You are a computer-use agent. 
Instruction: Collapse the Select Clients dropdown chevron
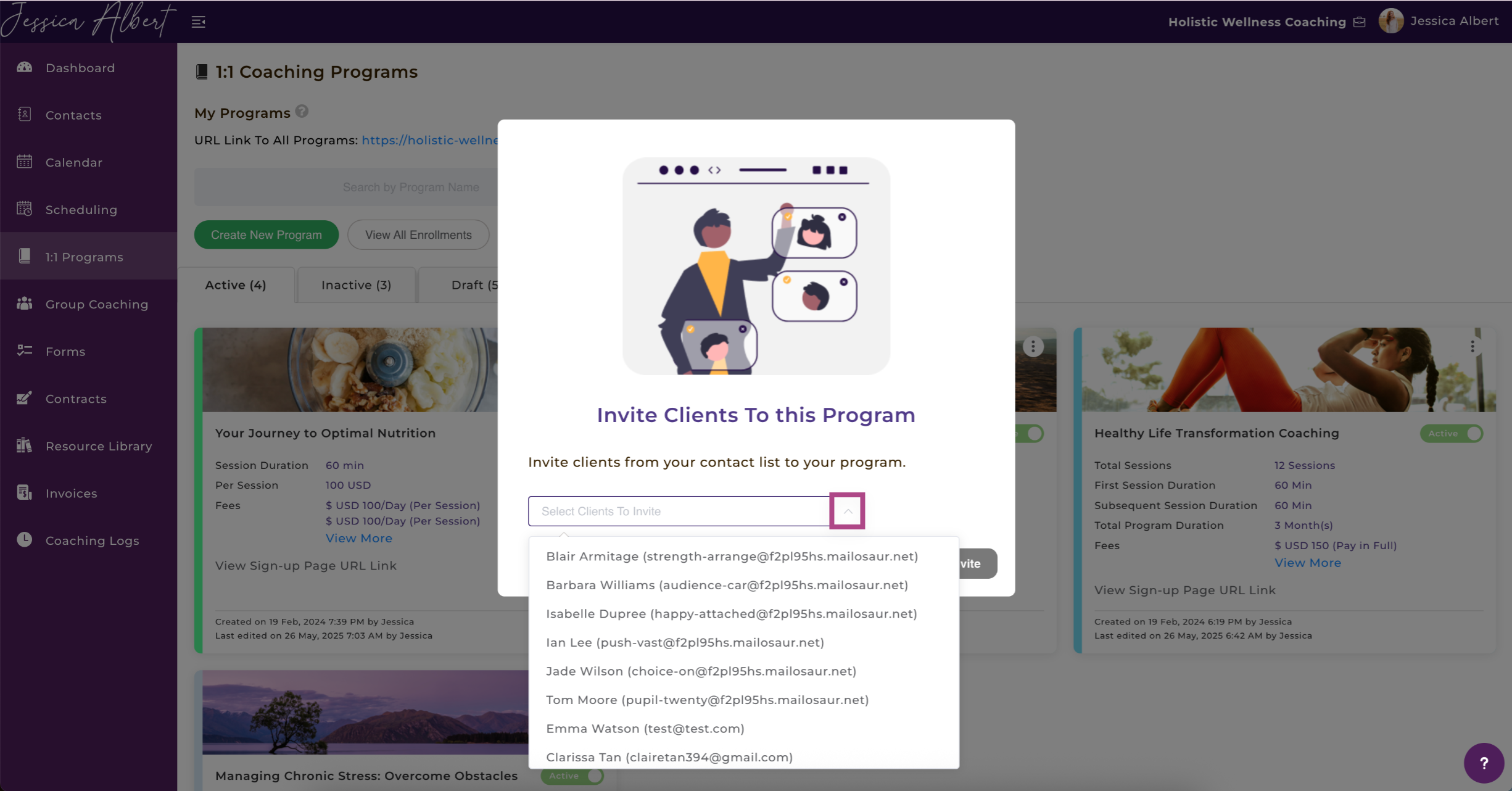point(848,511)
